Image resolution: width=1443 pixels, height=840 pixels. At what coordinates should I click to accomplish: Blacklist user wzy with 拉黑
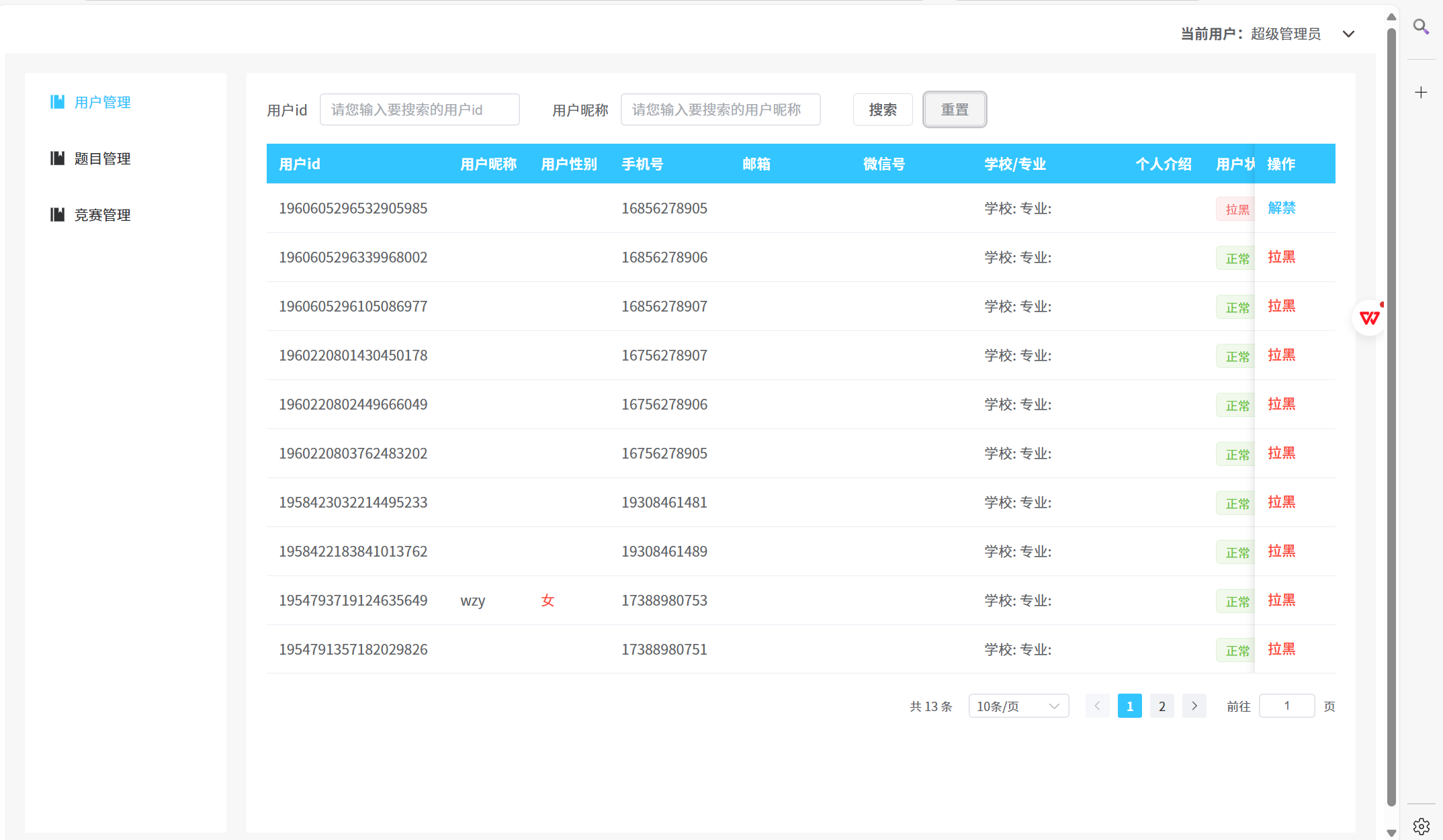1281,600
